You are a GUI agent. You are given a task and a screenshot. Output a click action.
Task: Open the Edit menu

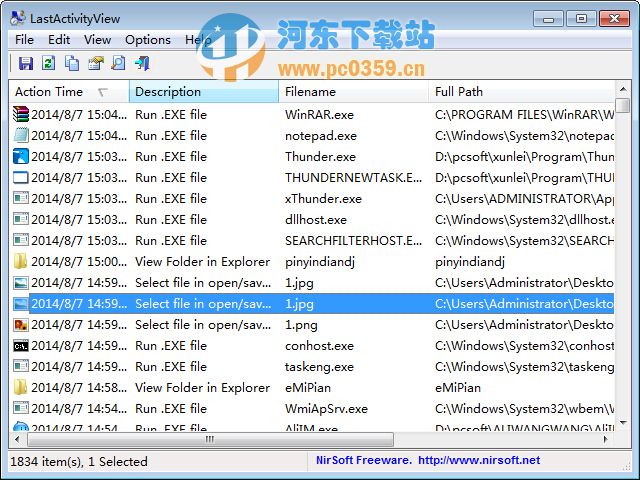pyautogui.click(x=59, y=40)
